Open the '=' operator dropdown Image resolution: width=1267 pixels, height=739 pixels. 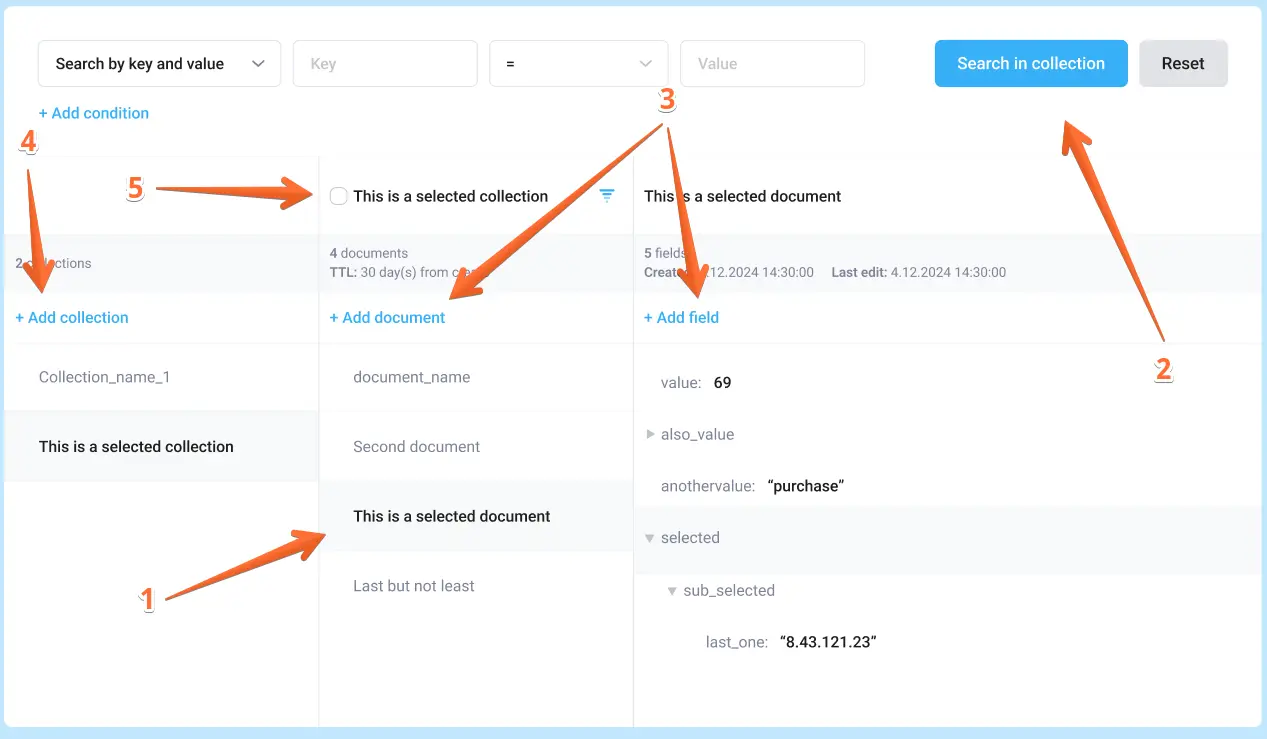[x=578, y=64]
